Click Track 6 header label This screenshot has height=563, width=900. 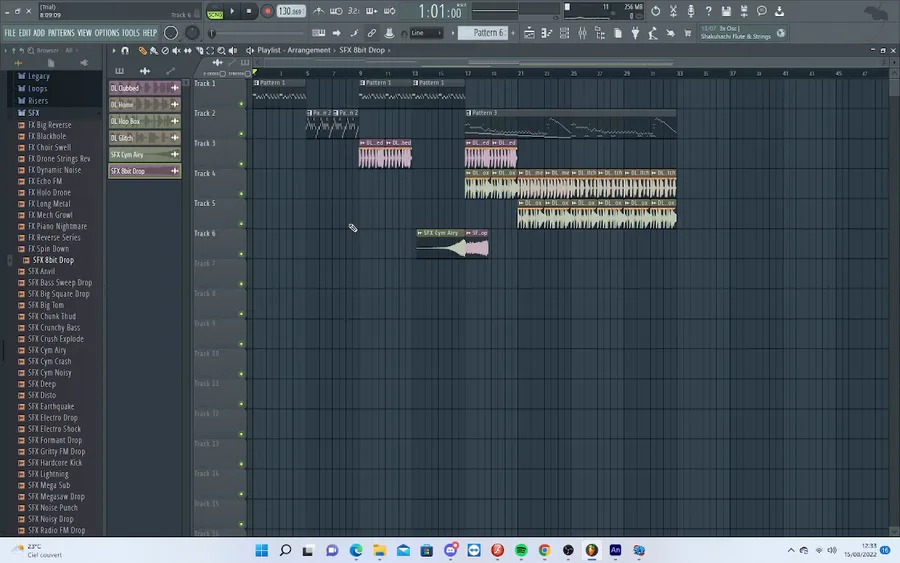tap(205, 233)
